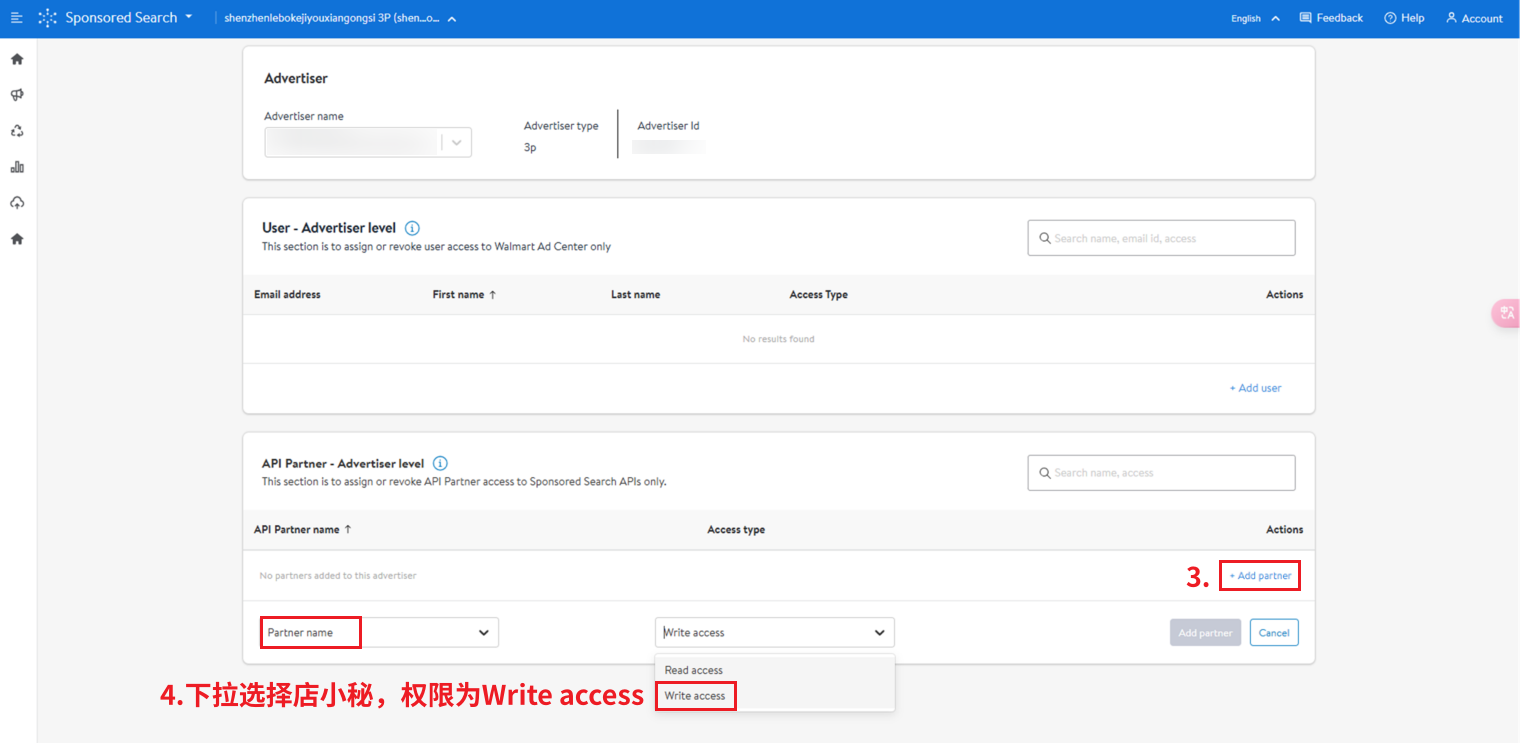The width and height of the screenshot is (1521, 743).
Task: Click the Email address column header
Action: coord(287,295)
